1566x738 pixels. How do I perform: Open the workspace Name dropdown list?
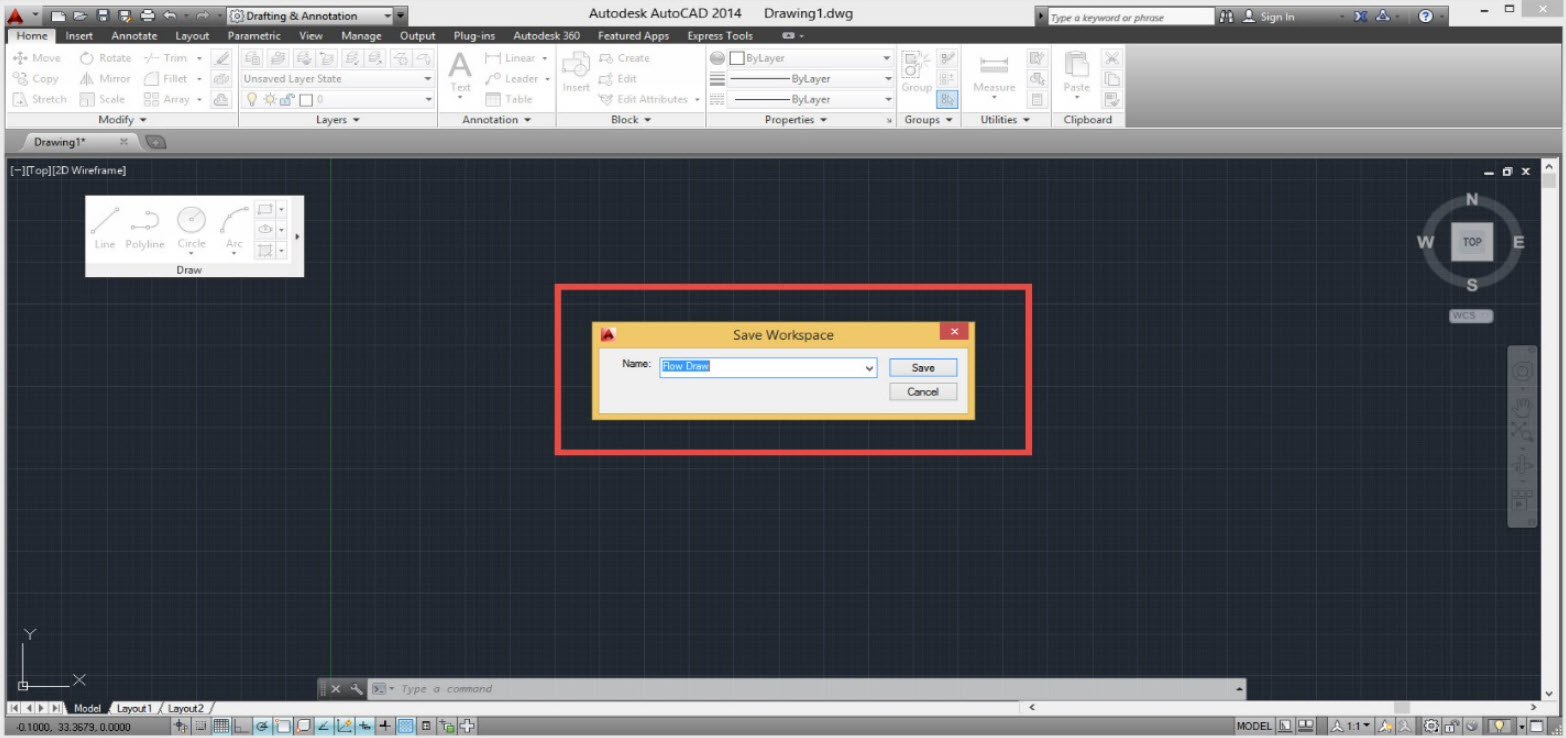point(869,367)
